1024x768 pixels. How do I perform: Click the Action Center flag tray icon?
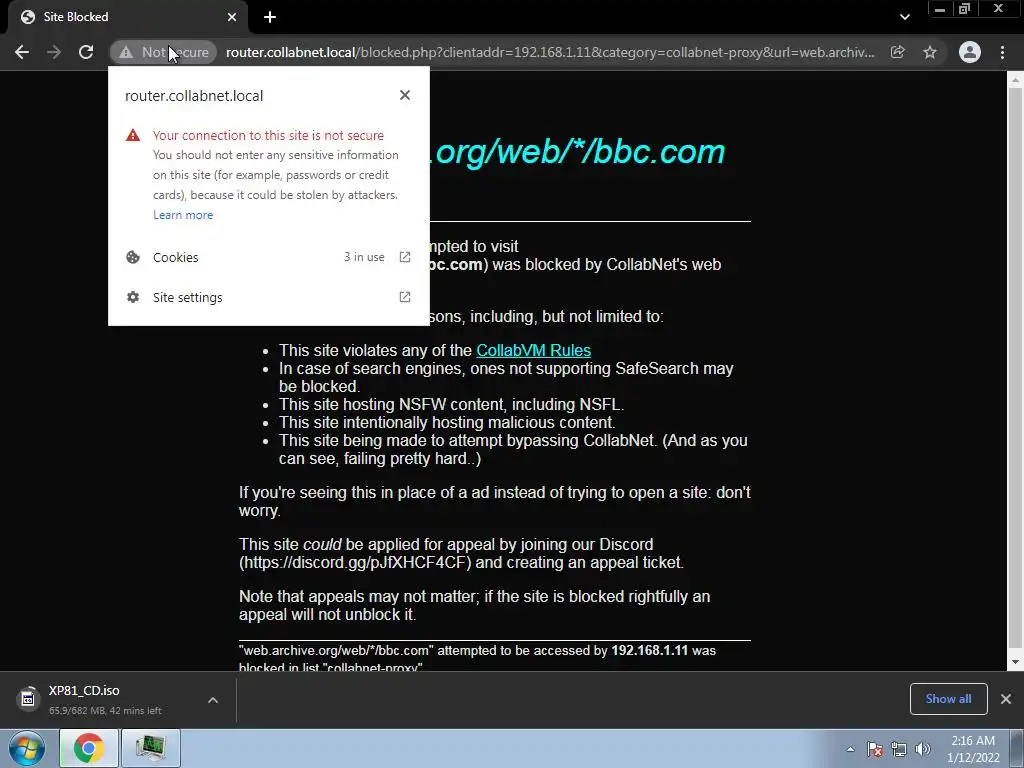click(x=875, y=749)
